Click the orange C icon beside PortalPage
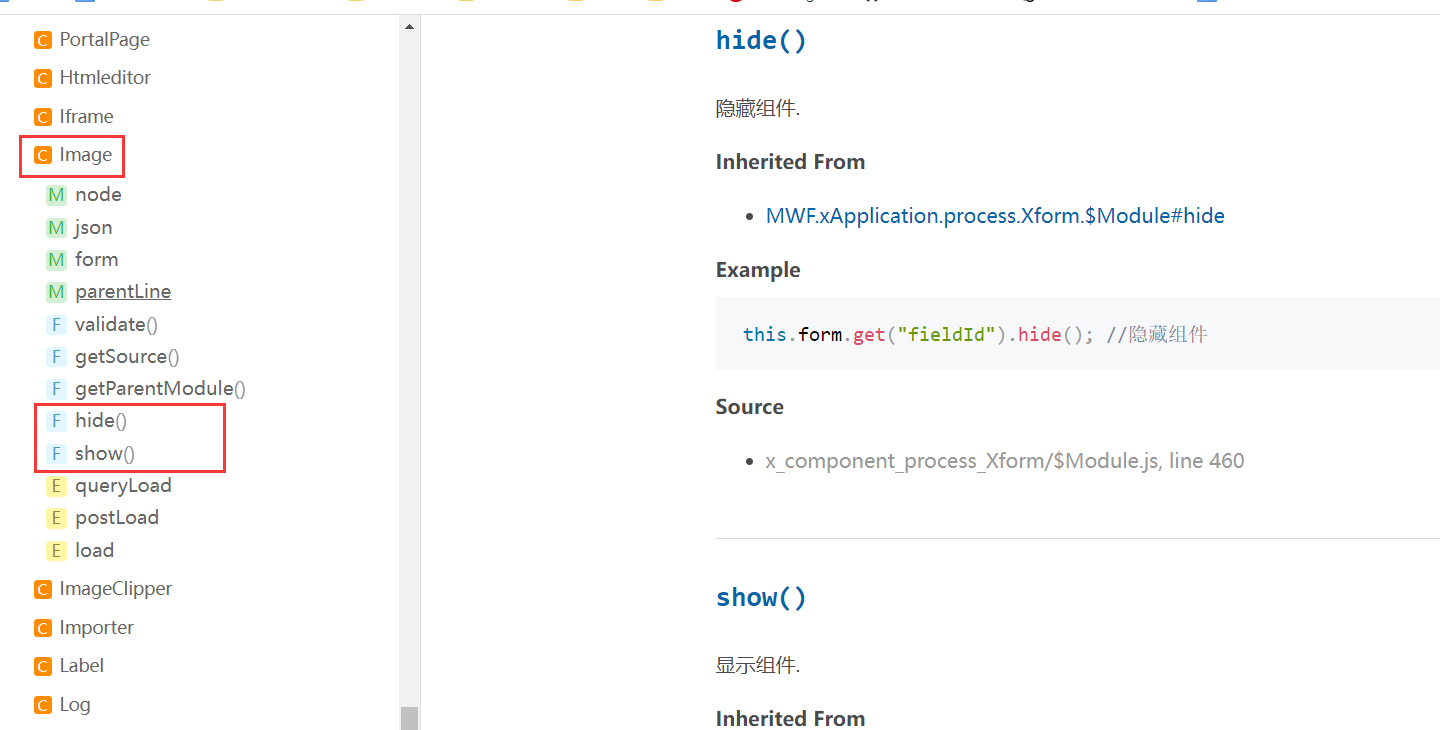The height and width of the screenshot is (730, 1440). (42, 40)
